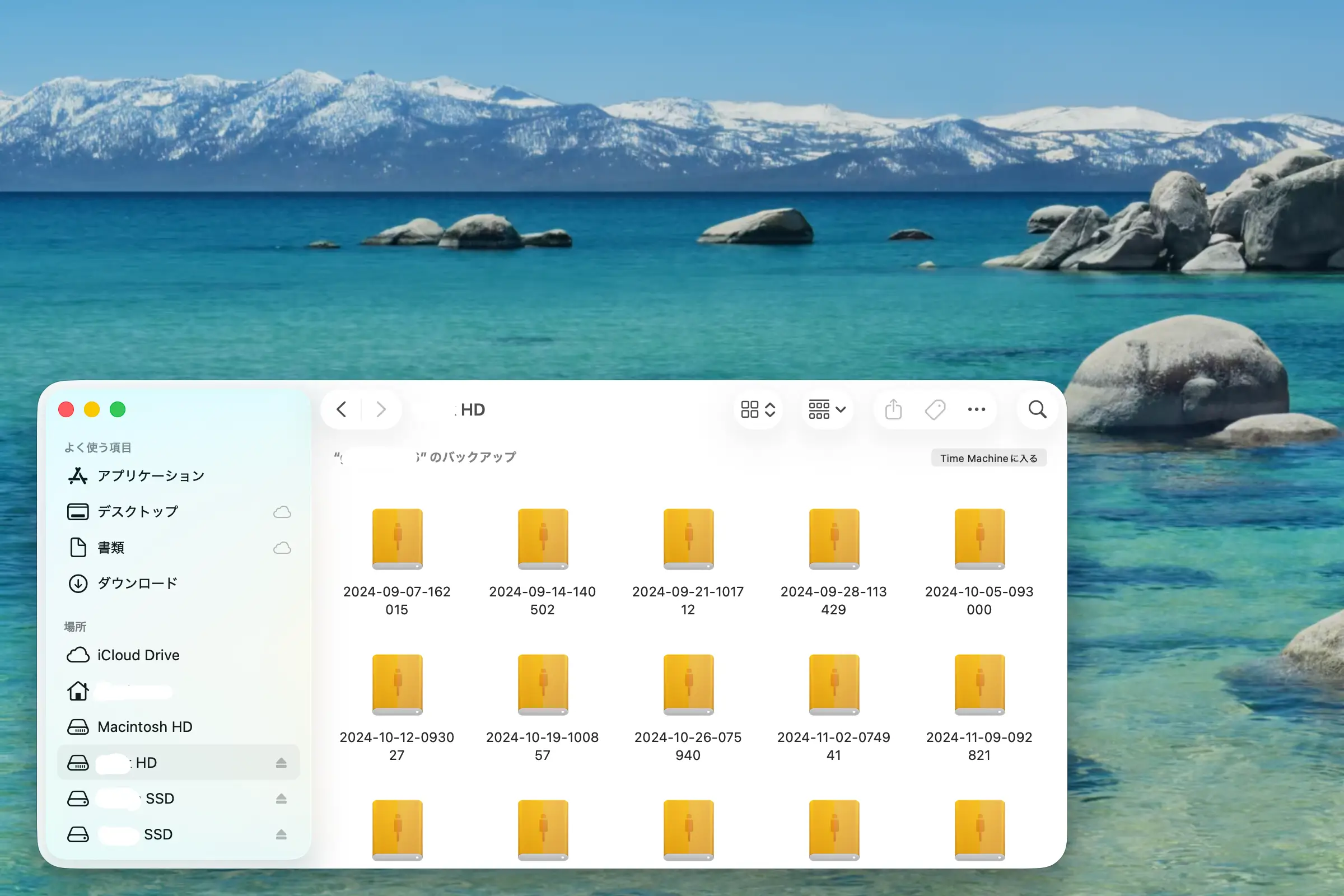Select backup 2024-09-07-162015
This screenshot has width=1344, height=896.
pos(397,539)
